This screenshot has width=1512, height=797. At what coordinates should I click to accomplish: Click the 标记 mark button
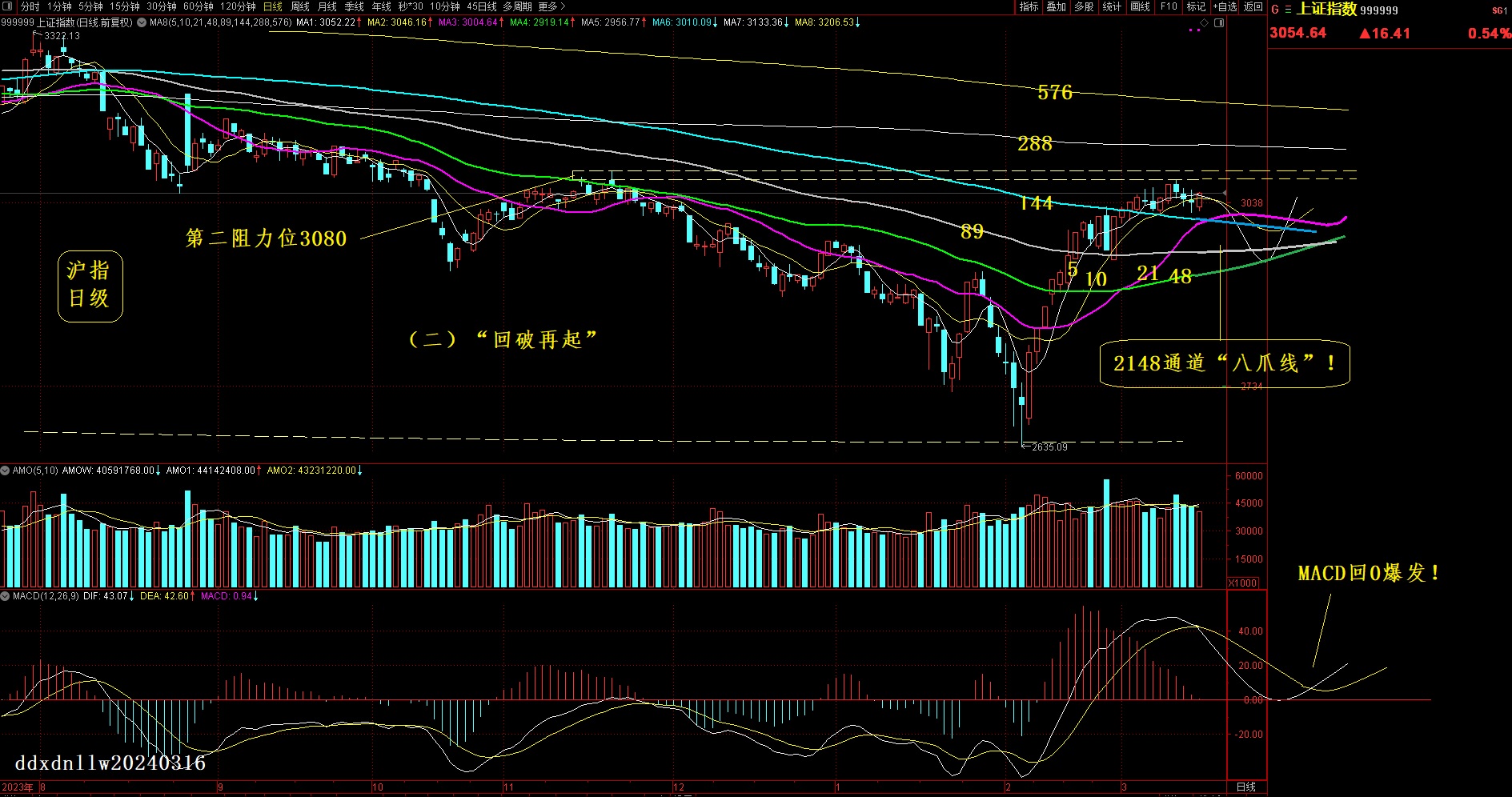click(1196, 6)
